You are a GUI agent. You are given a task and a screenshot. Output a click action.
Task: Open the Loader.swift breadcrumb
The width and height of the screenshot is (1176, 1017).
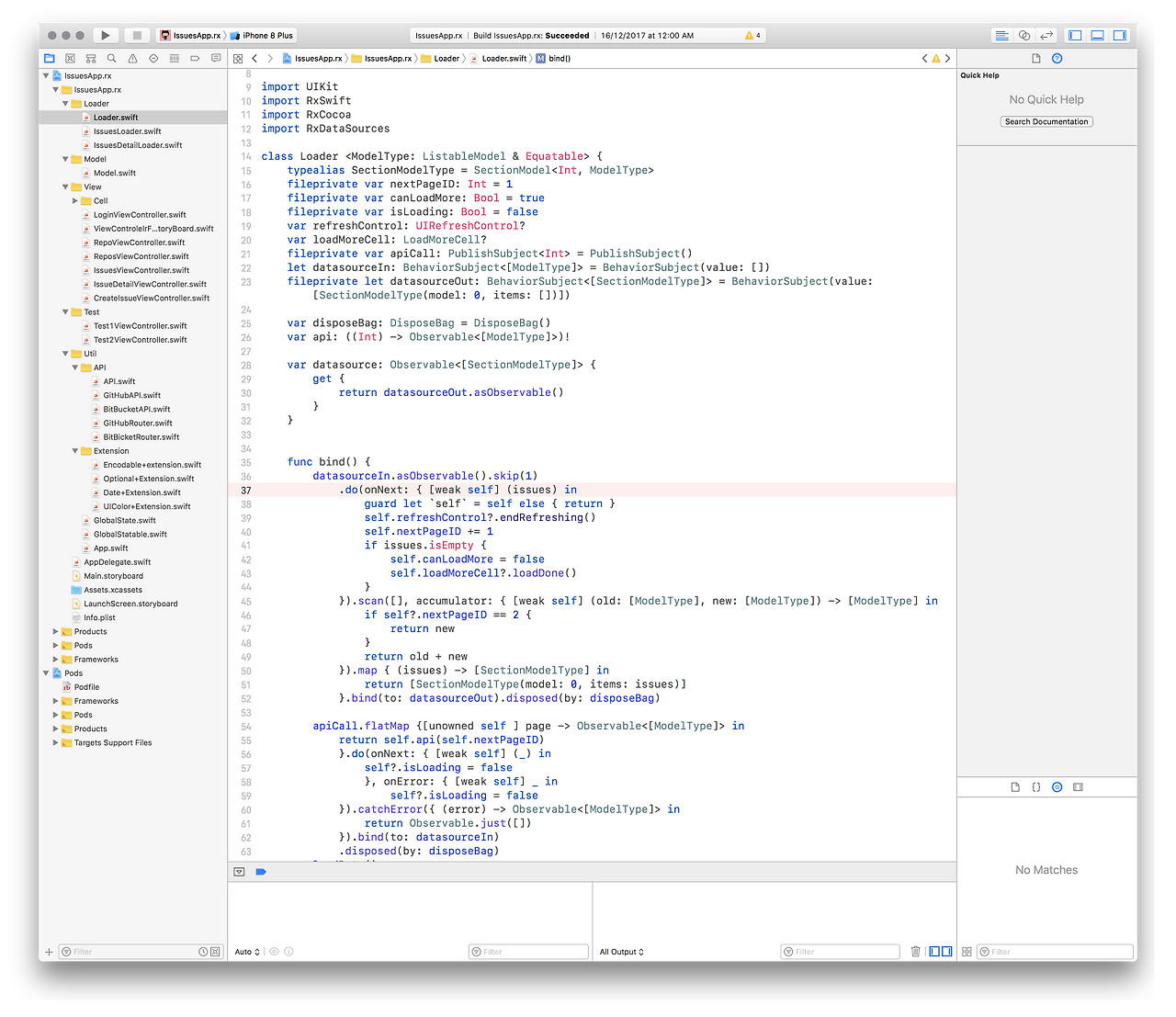click(499, 58)
